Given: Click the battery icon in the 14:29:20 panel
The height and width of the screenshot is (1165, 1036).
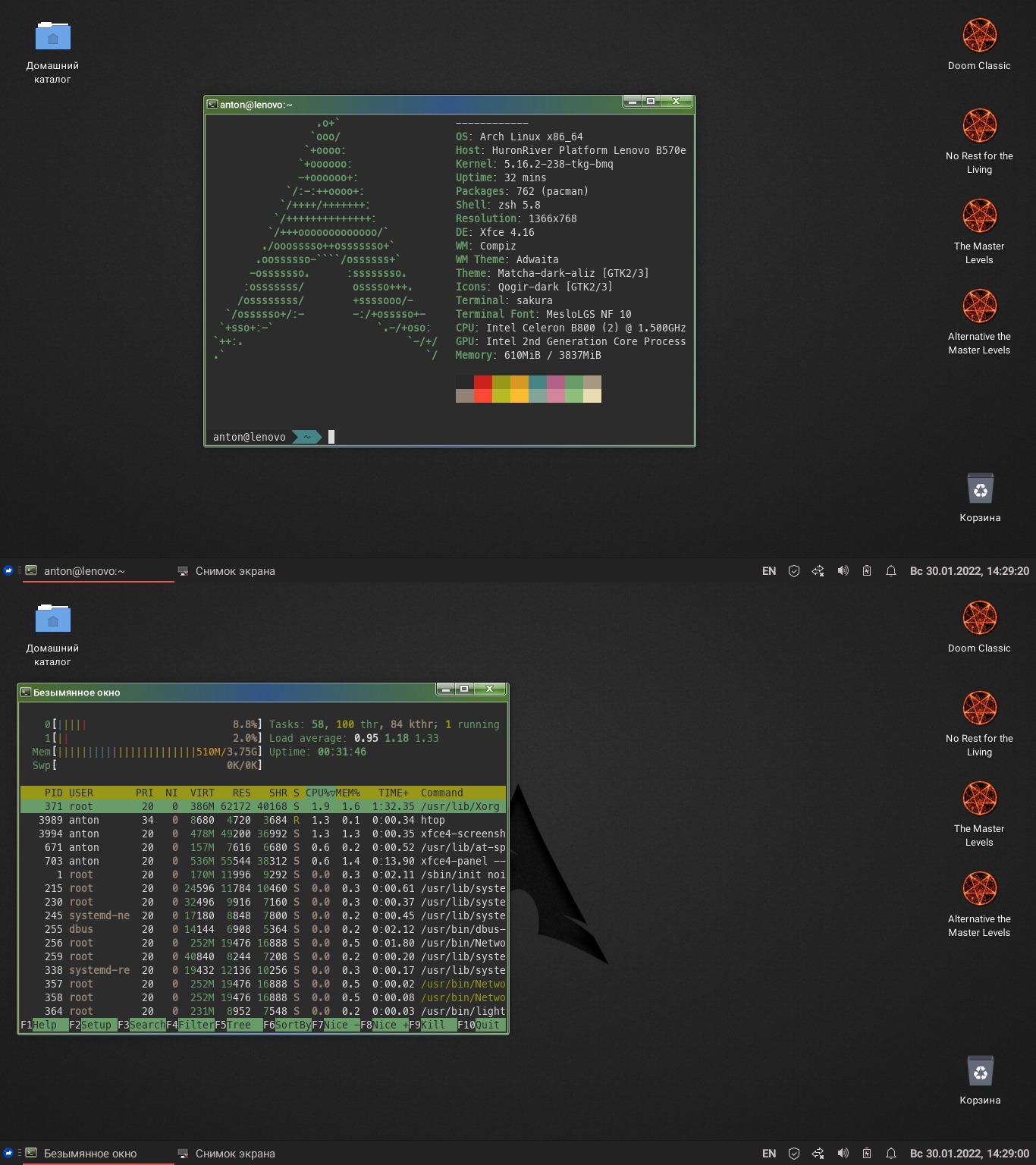Looking at the screenshot, I should tap(867, 571).
